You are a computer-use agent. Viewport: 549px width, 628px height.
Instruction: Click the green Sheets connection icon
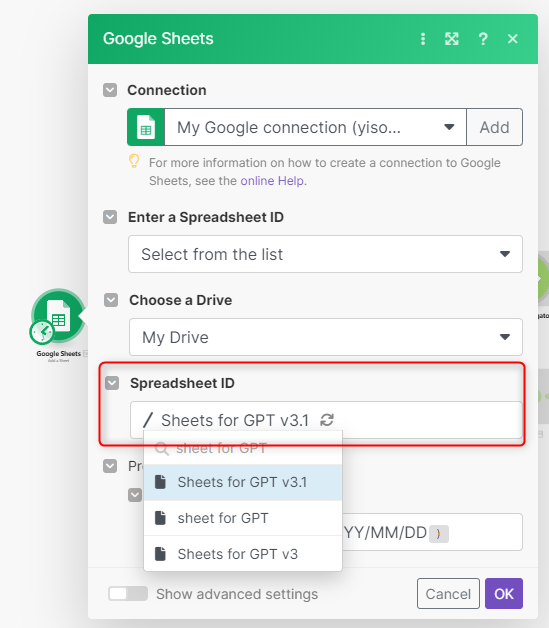coord(146,127)
